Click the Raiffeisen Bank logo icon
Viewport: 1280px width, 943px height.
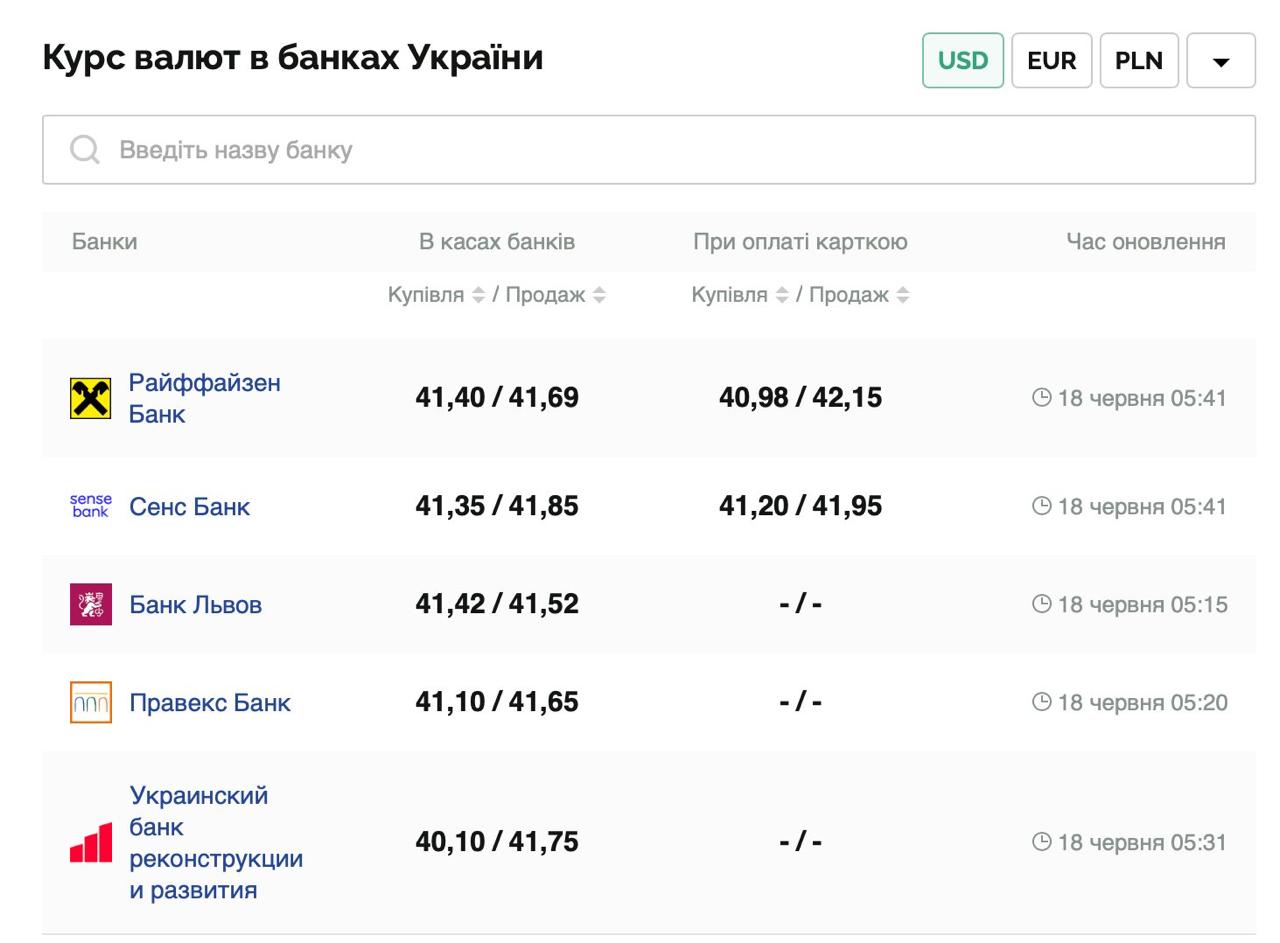point(90,398)
